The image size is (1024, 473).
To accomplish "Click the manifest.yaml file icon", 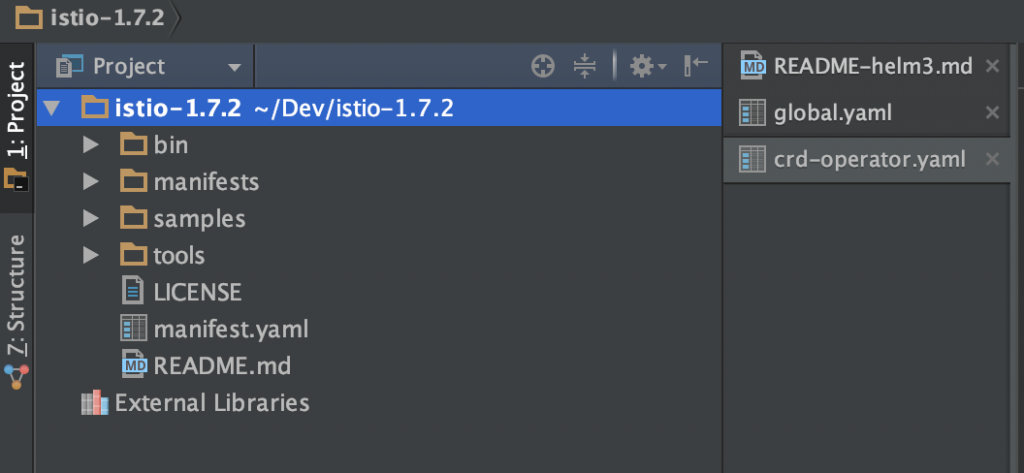I will click(133, 328).
